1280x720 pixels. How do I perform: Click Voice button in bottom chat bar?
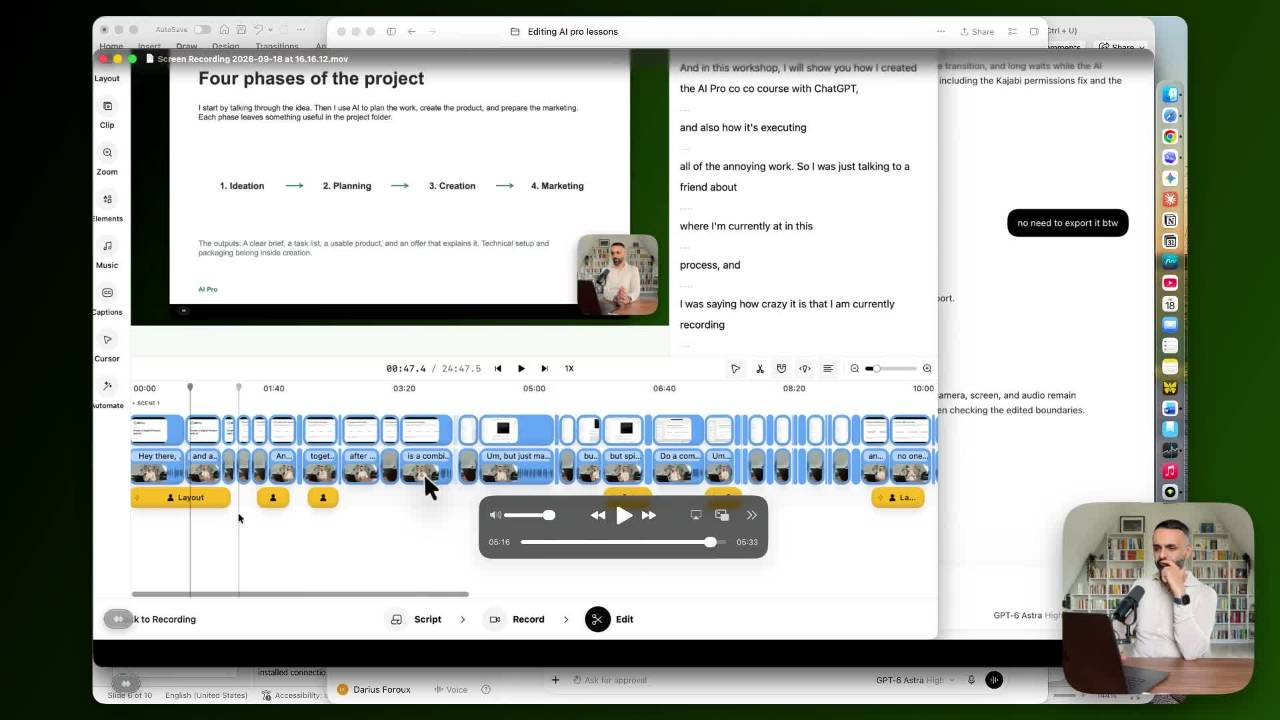450,689
